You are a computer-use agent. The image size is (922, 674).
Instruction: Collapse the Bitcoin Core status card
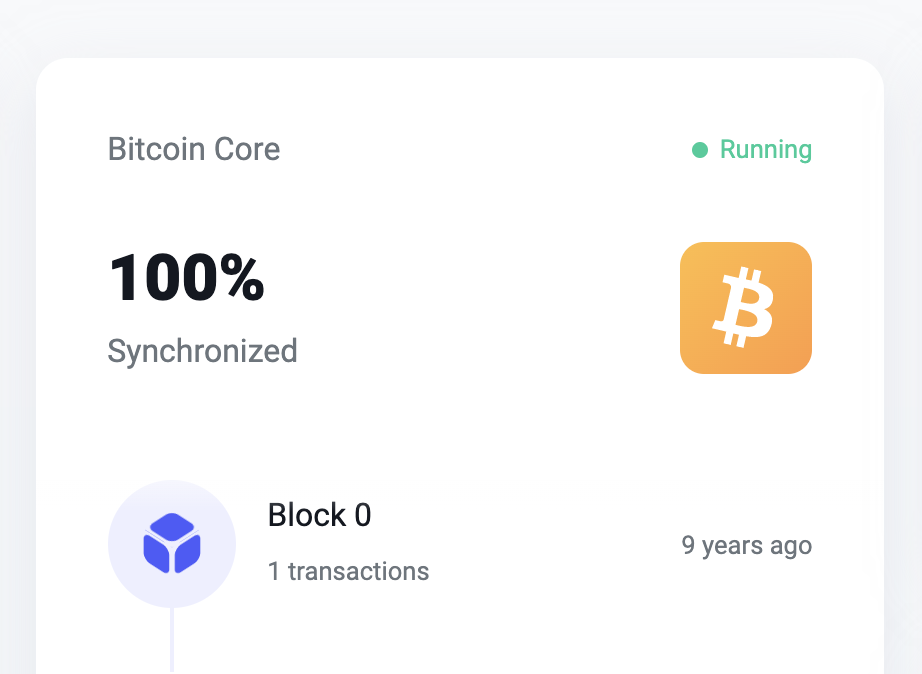[194, 149]
